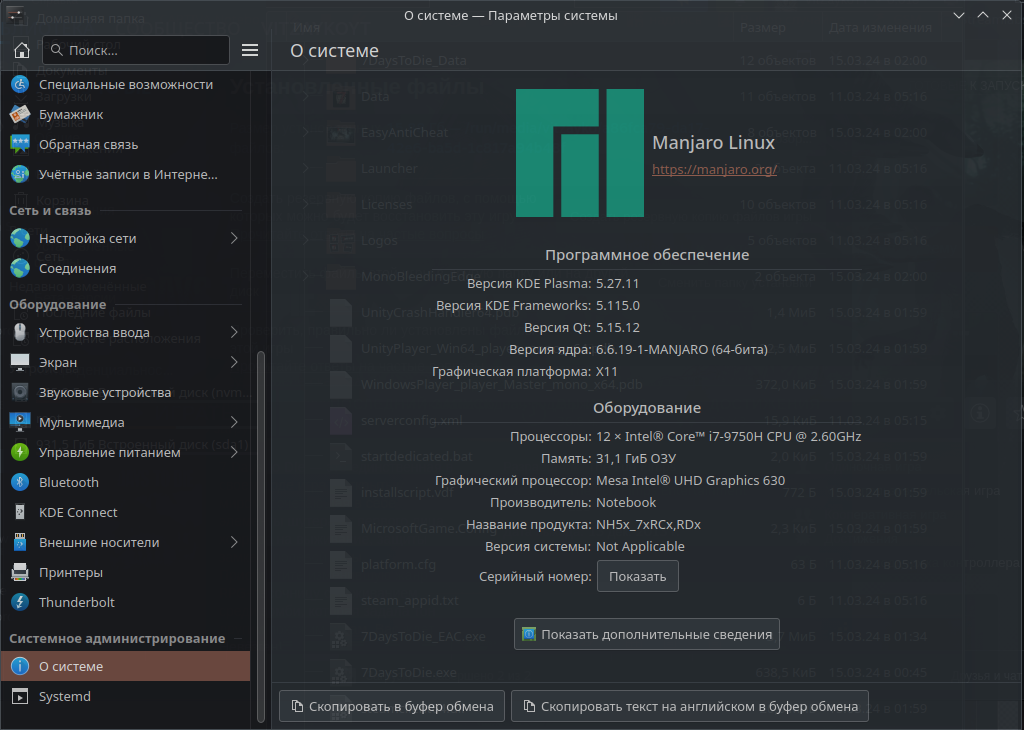Expand the Внешние носители chevron

pyautogui.click(x=234, y=543)
